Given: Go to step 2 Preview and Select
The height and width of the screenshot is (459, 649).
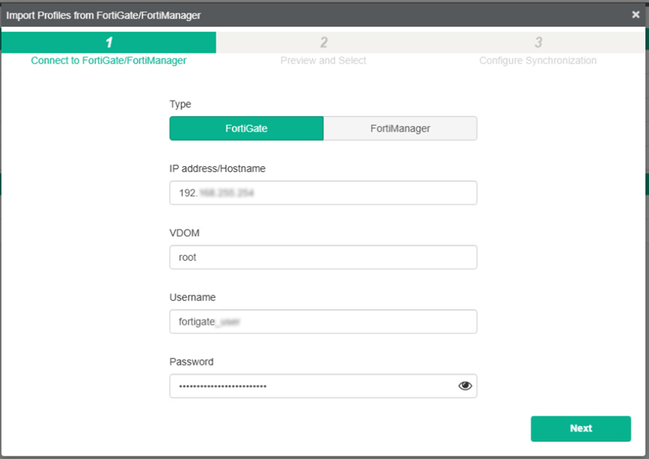Looking at the screenshot, I should (x=323, y=49).
